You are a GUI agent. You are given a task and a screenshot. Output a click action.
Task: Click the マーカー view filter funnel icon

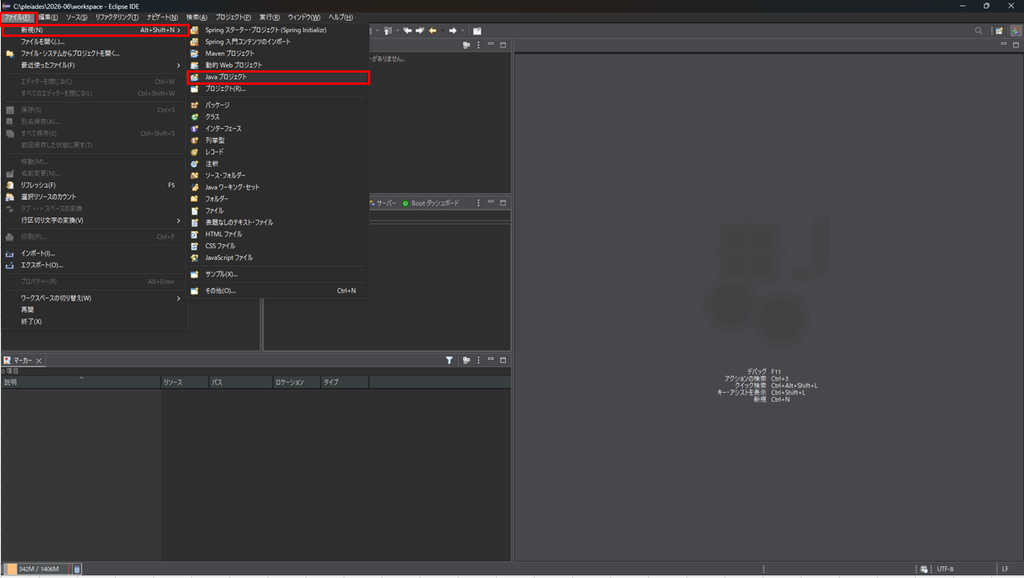tap(449, 361)
